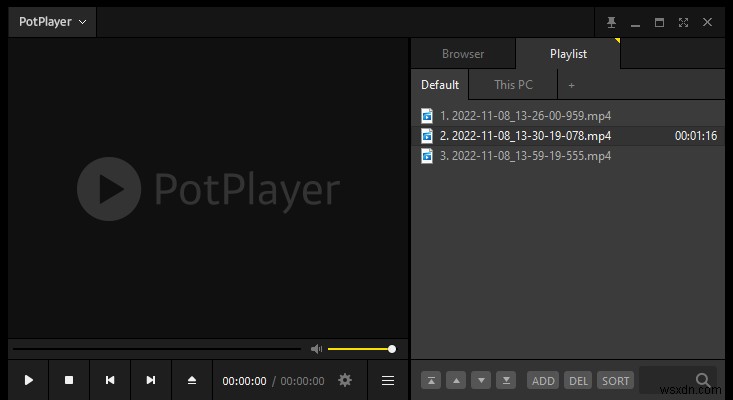The width and height of the screenshot is (733, 400).
Task: Click the current time 00:00:00 display
Action: (x=244, y=381)
